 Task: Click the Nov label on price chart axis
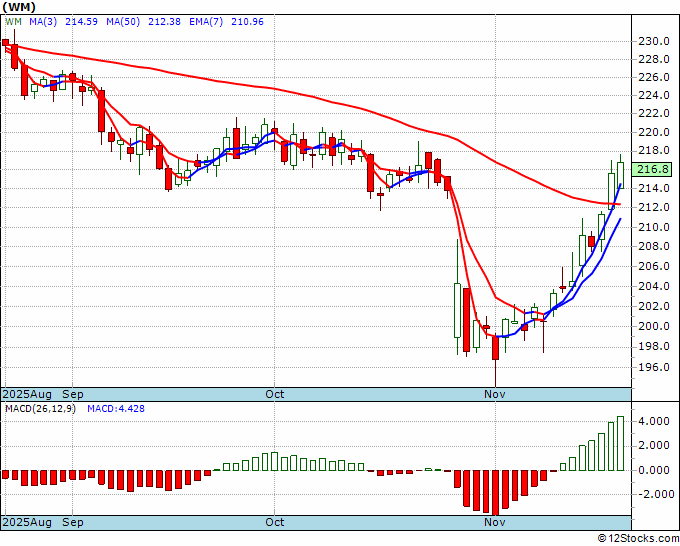[495, 395]
